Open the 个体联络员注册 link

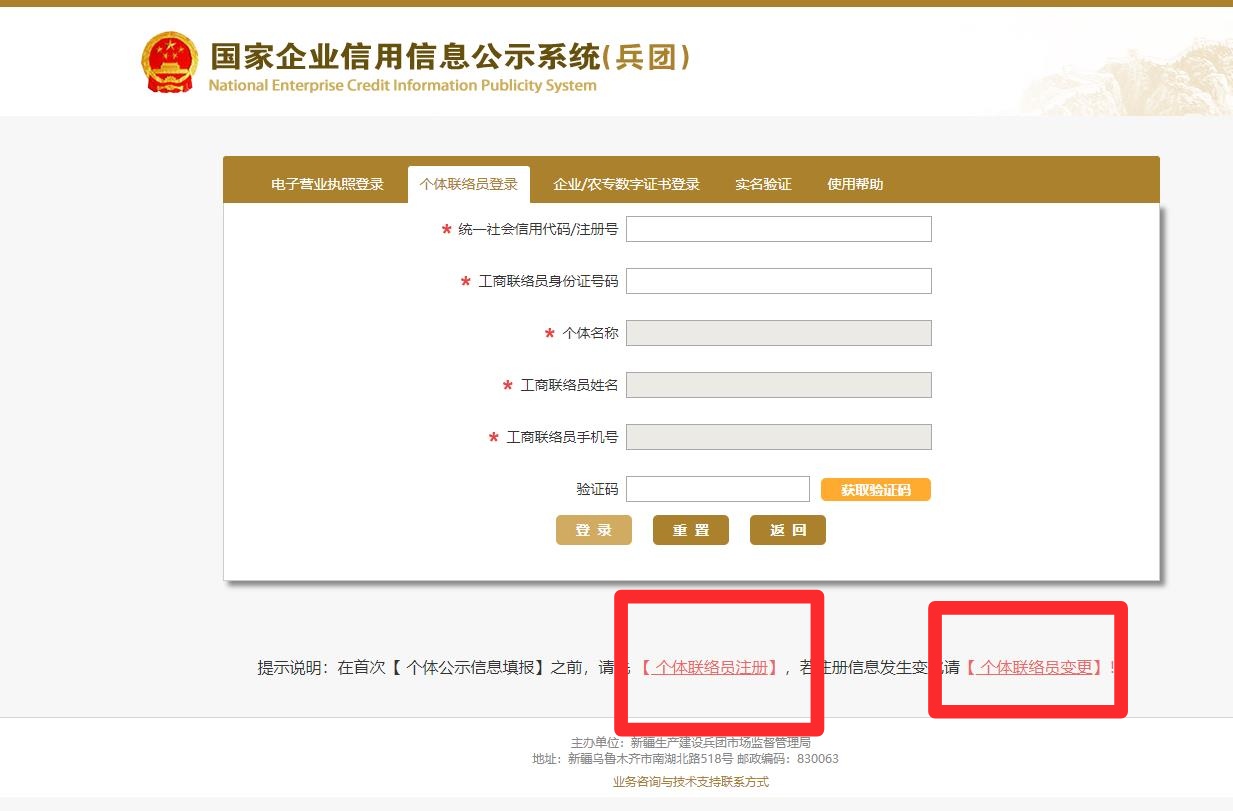click(710, 668)
